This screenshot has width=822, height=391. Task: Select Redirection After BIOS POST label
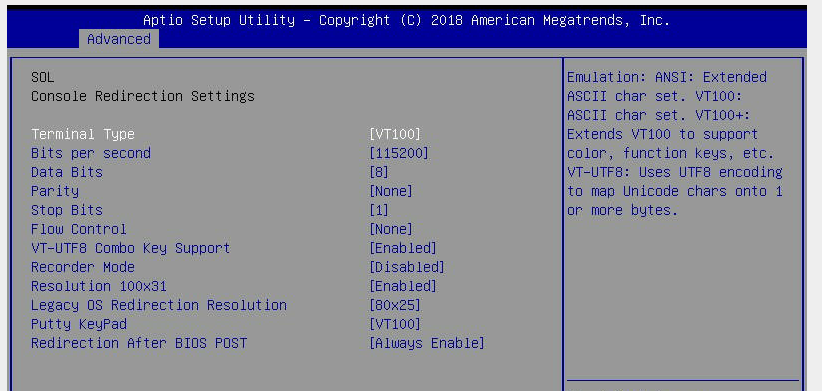tap(139, 343)
